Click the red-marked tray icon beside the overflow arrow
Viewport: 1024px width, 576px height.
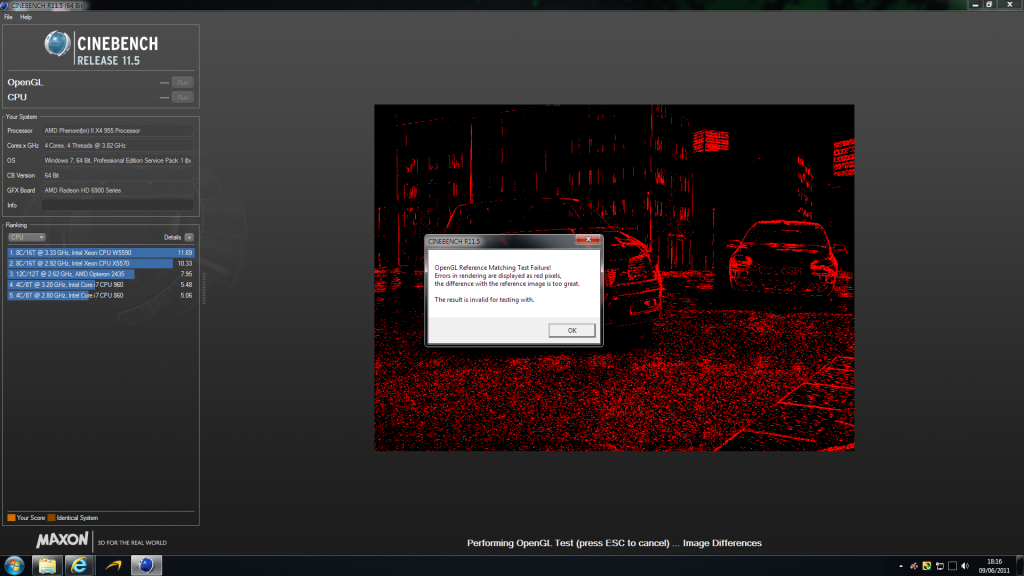[x=914, y=566]
